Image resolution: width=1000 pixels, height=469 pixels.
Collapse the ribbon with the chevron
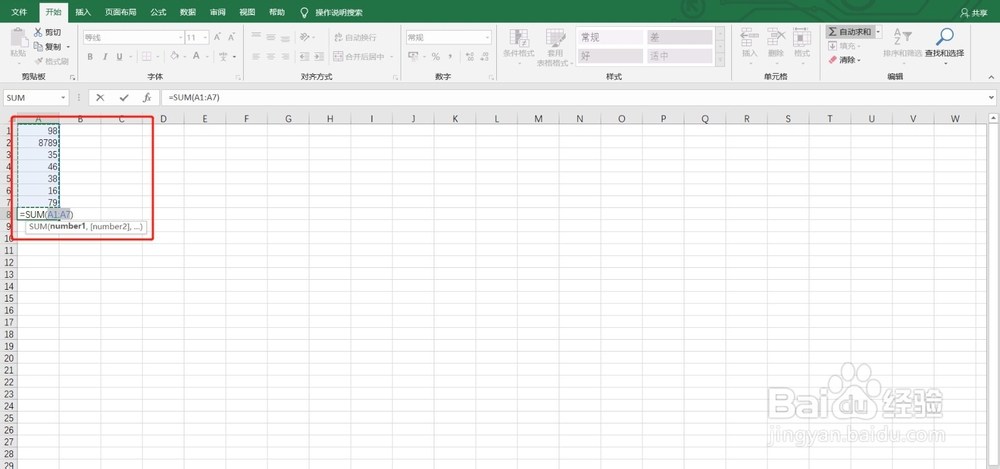click(x=991, y=77)
